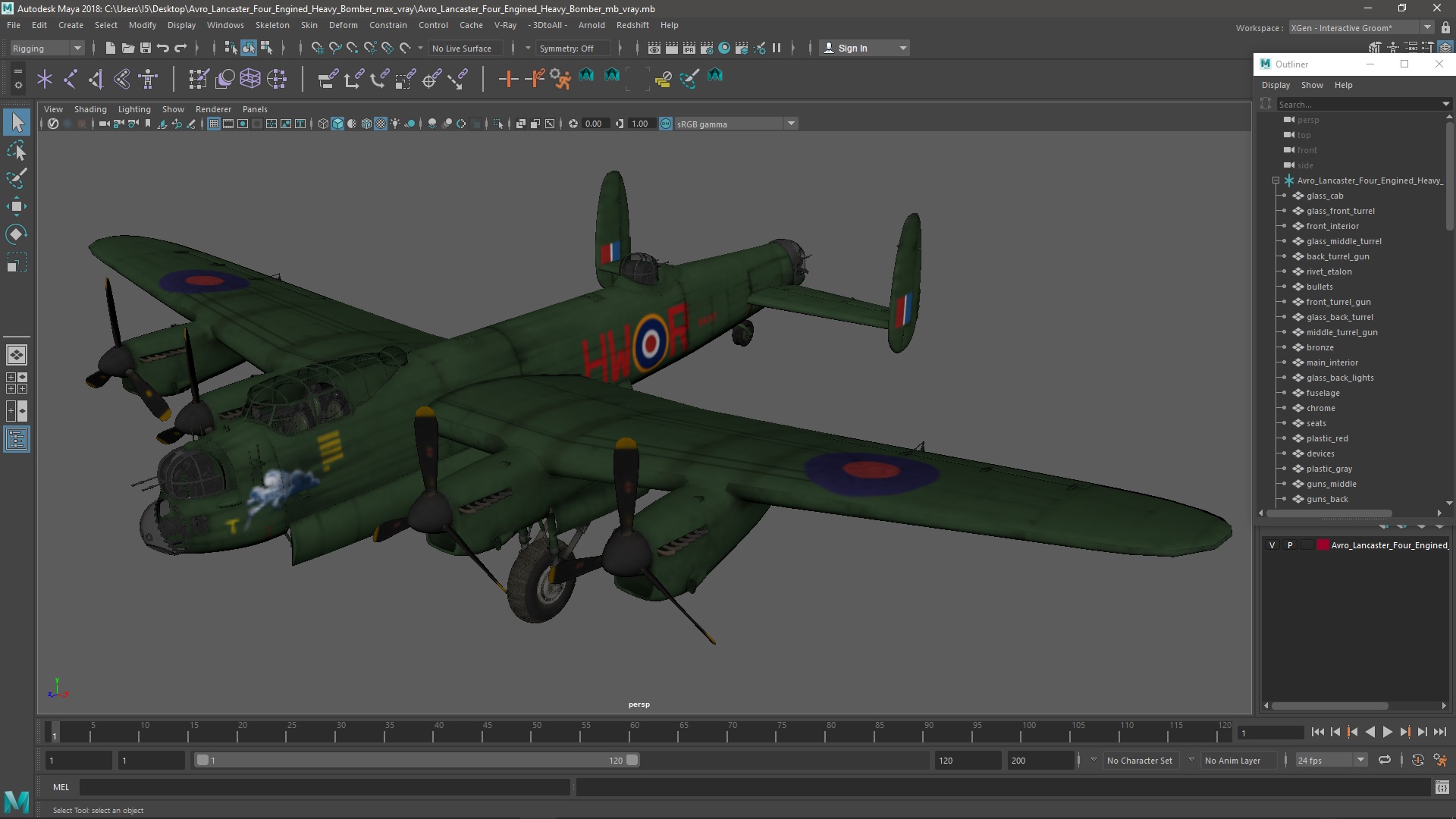Toggle the P playback flag of layer
The height and width of the screenshot is (819, 1456).
1290,545
